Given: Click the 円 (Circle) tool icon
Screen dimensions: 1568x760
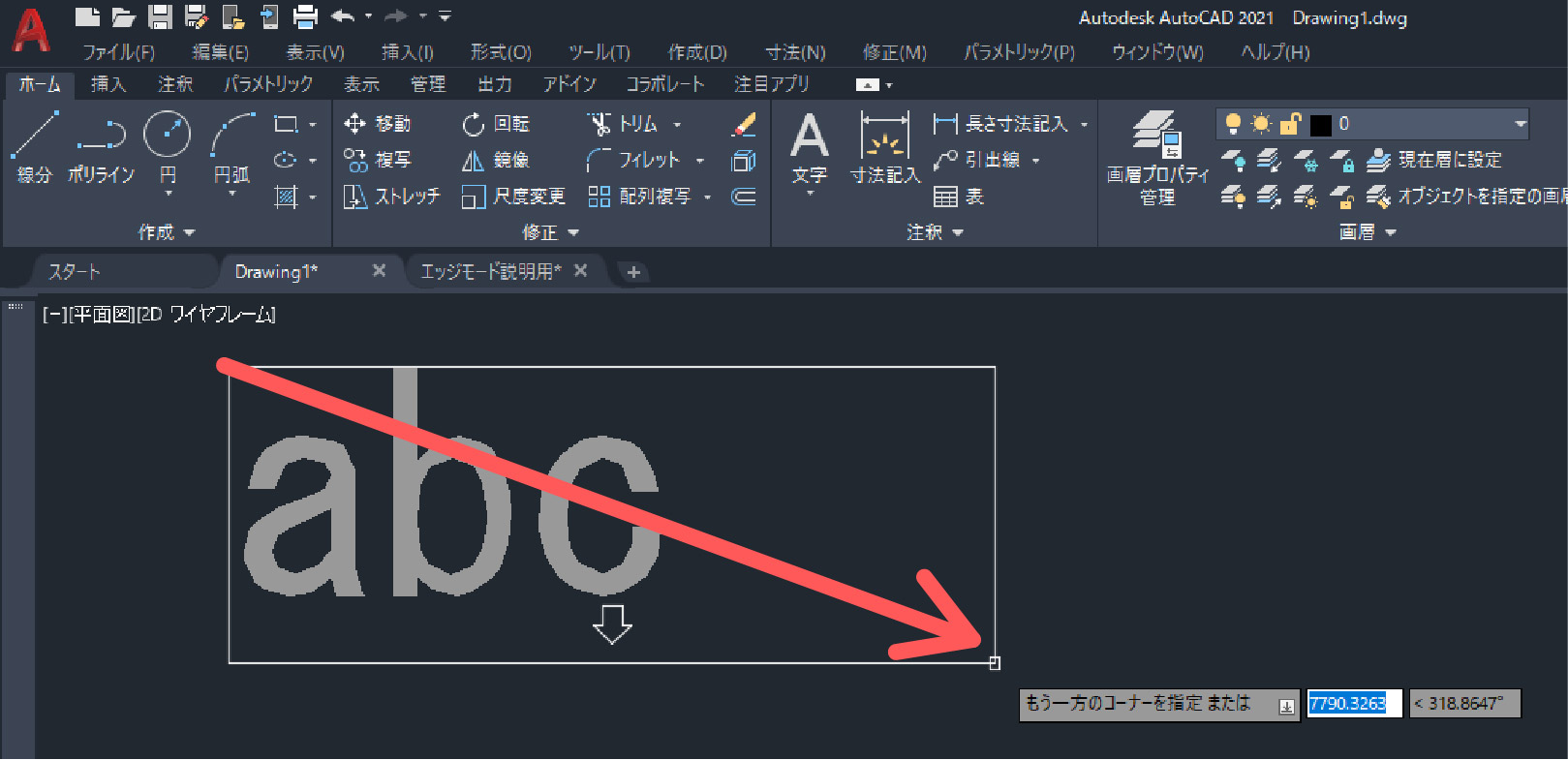Looking at the screenshot, I should click(x=167, y=135).
